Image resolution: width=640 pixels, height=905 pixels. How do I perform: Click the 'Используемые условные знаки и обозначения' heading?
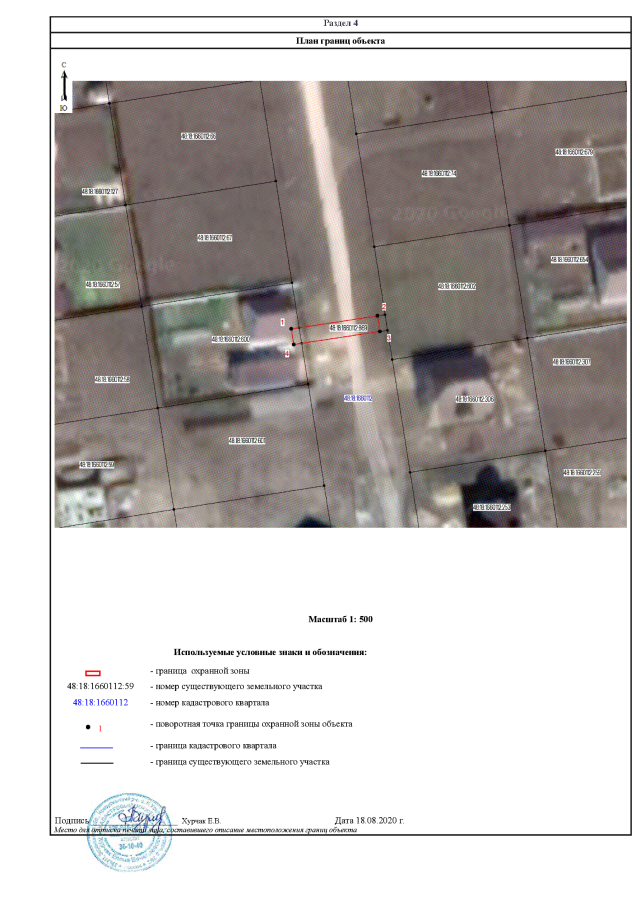(270, 652)
